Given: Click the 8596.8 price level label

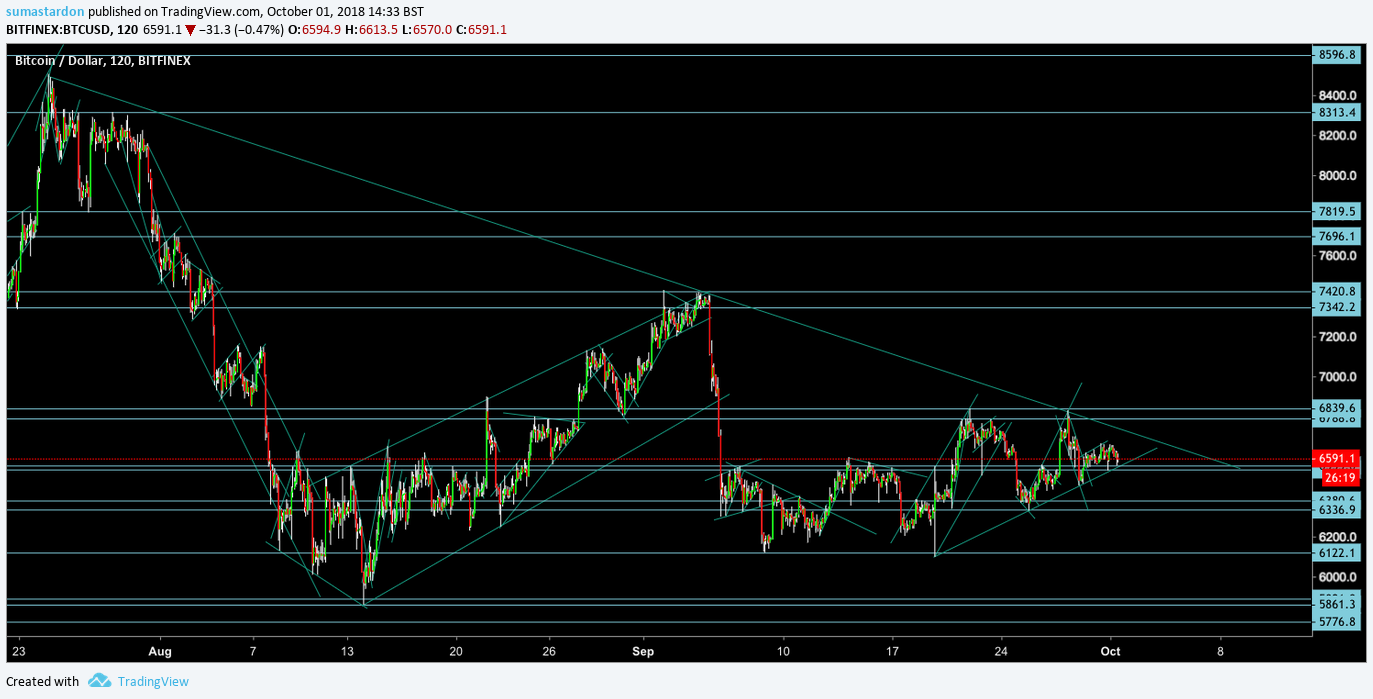Looking at the screenshot, I should (1337, 56).
